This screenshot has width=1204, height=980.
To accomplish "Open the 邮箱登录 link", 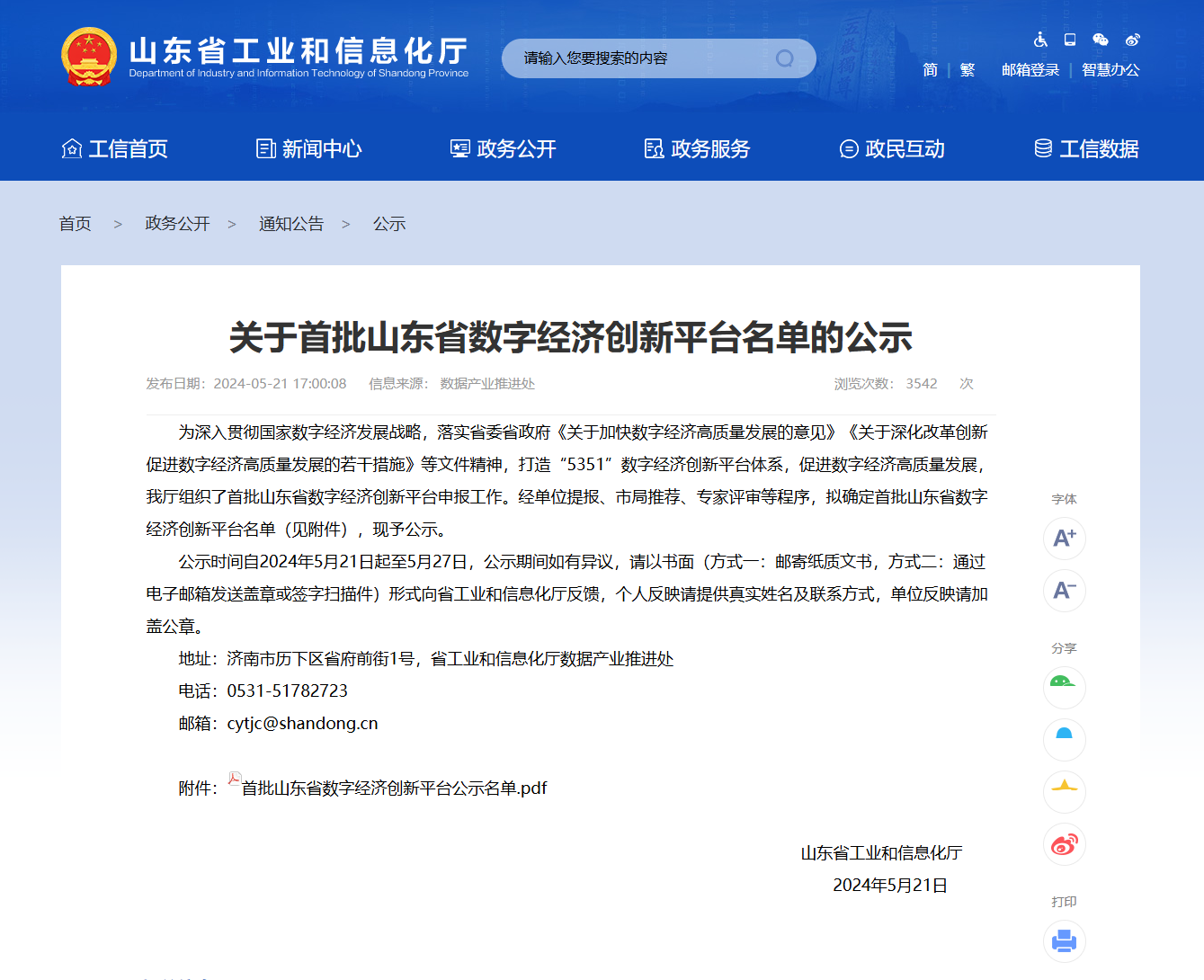I will pos(1030,70).
